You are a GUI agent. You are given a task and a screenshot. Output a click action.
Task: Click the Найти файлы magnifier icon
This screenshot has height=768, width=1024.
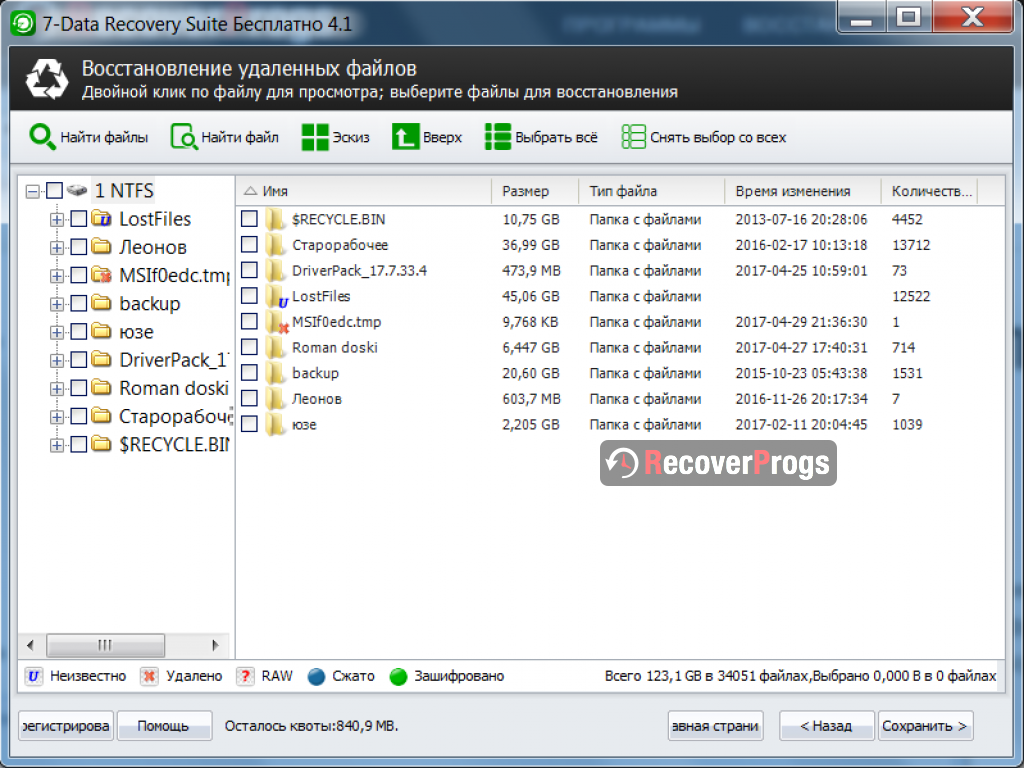pyautogui.click(x=42, y=137)
